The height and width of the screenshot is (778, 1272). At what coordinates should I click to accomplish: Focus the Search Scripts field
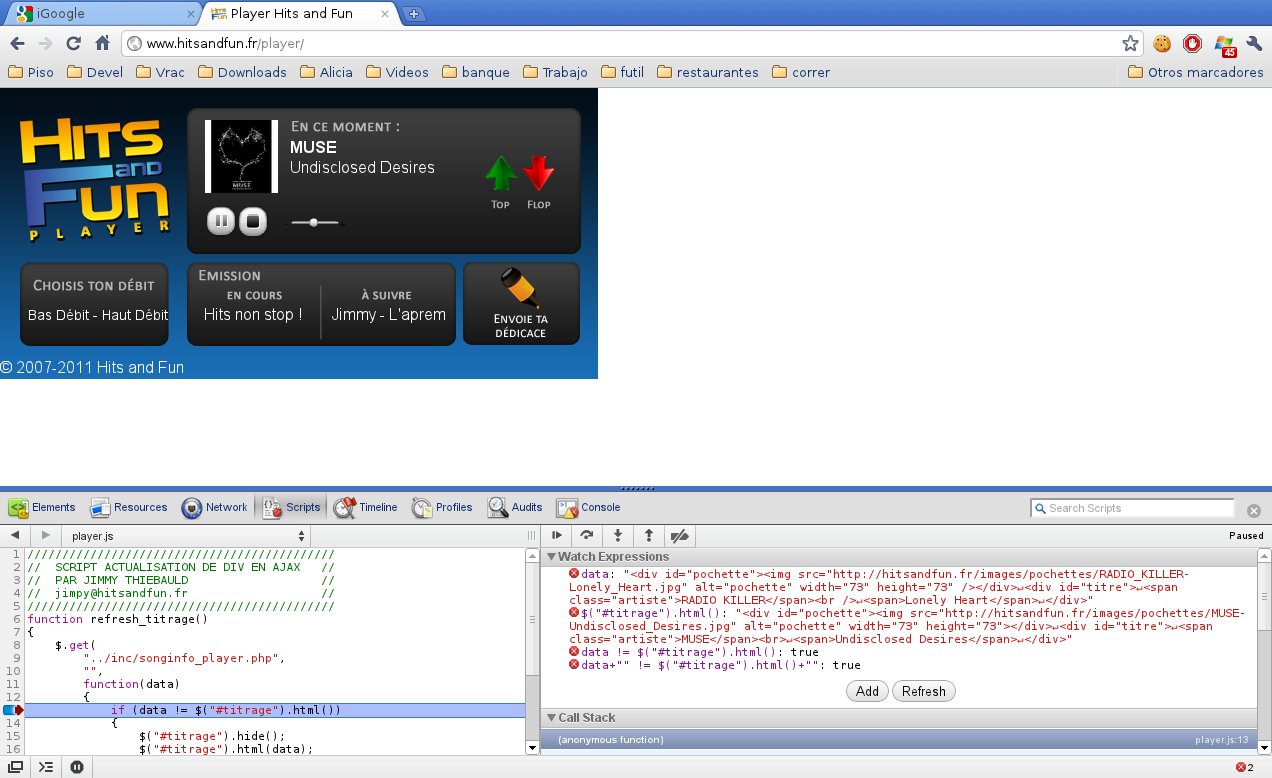pos(1131,508)
